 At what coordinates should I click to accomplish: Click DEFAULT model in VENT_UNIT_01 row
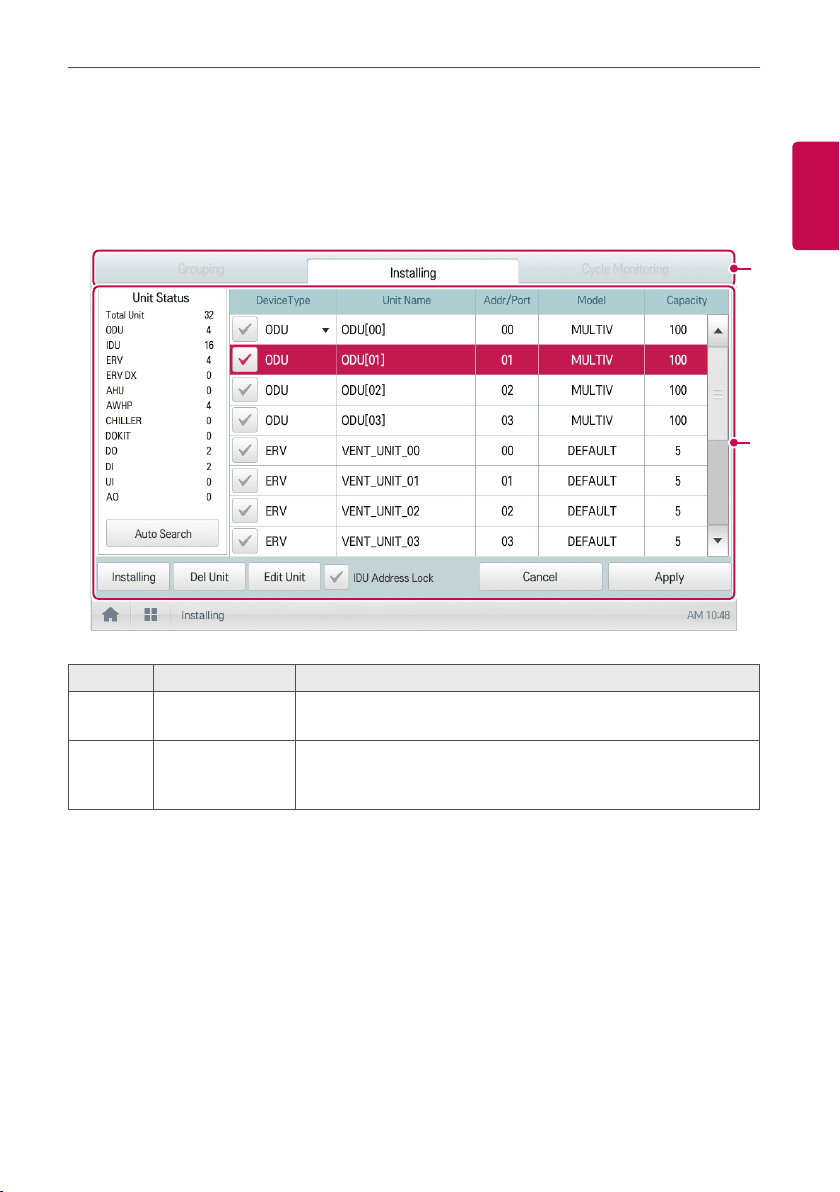click(591, 480)
